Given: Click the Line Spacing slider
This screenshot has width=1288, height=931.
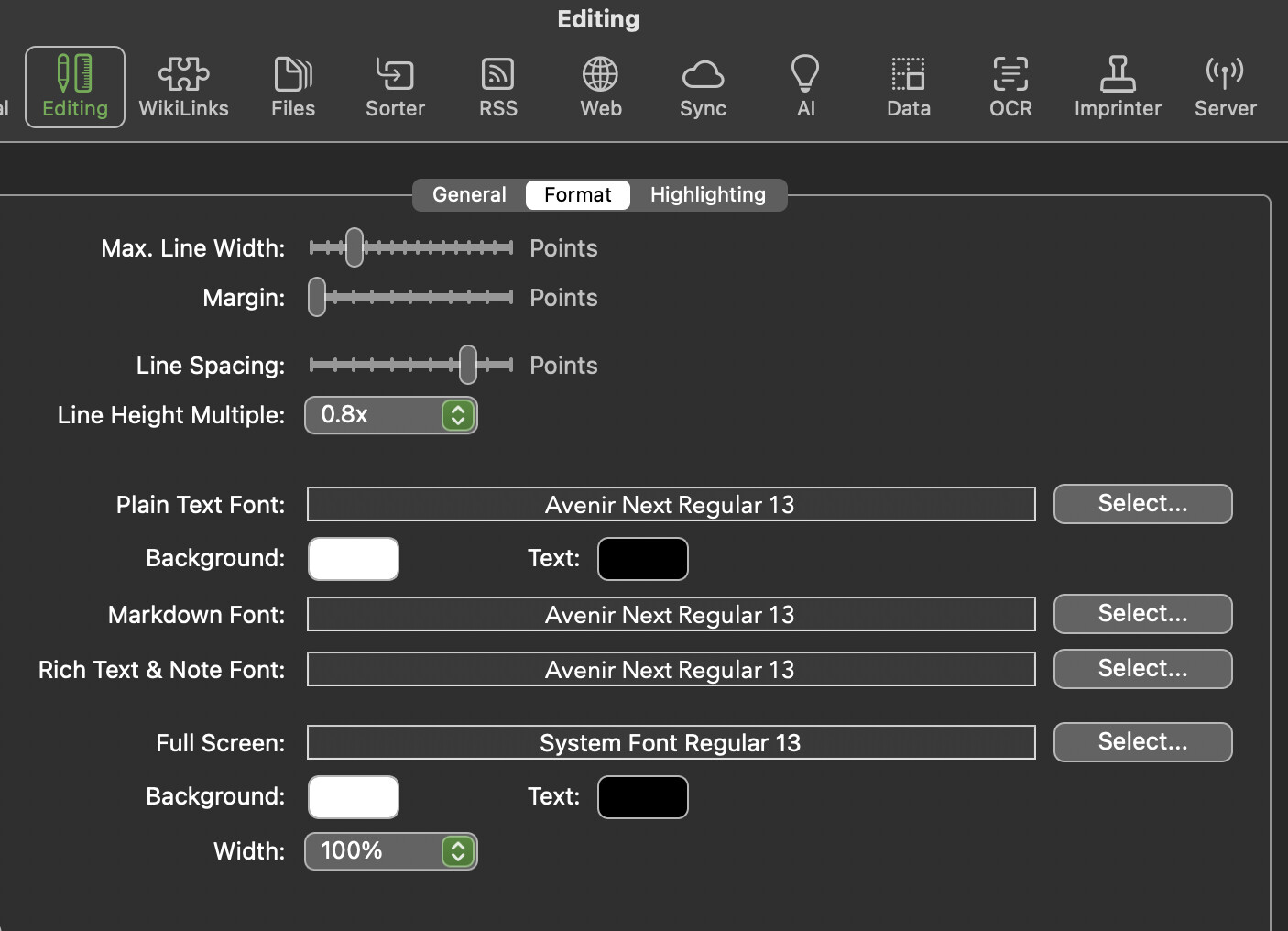Looking at the screenshot, I should [x=411, y=365].
